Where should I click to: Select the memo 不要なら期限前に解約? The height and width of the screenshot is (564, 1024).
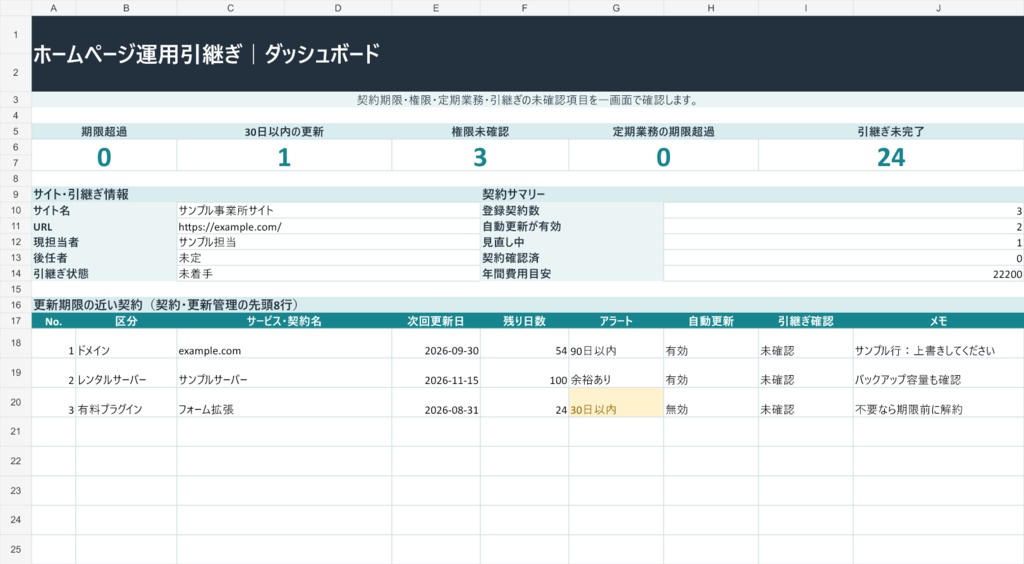pyautogui.click(x=938, y=402)
